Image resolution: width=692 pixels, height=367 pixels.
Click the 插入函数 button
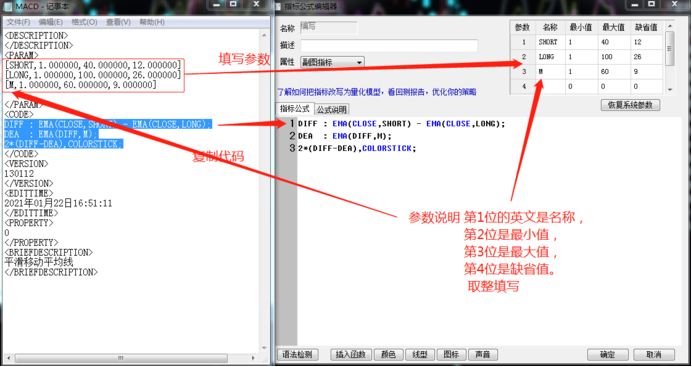(350, 354)
